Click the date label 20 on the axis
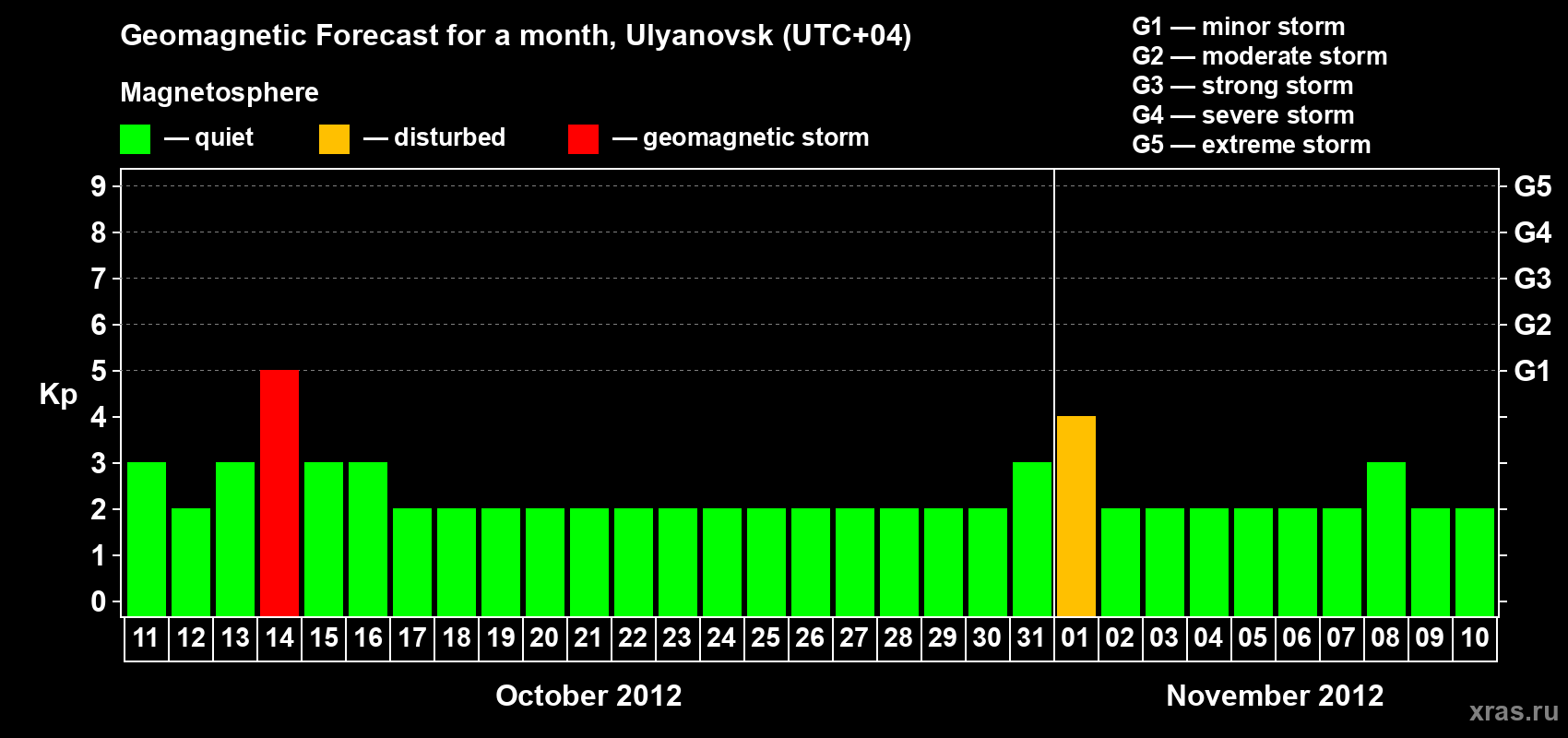The height and width of the screenshot is (738, 1568). point(544,637)
